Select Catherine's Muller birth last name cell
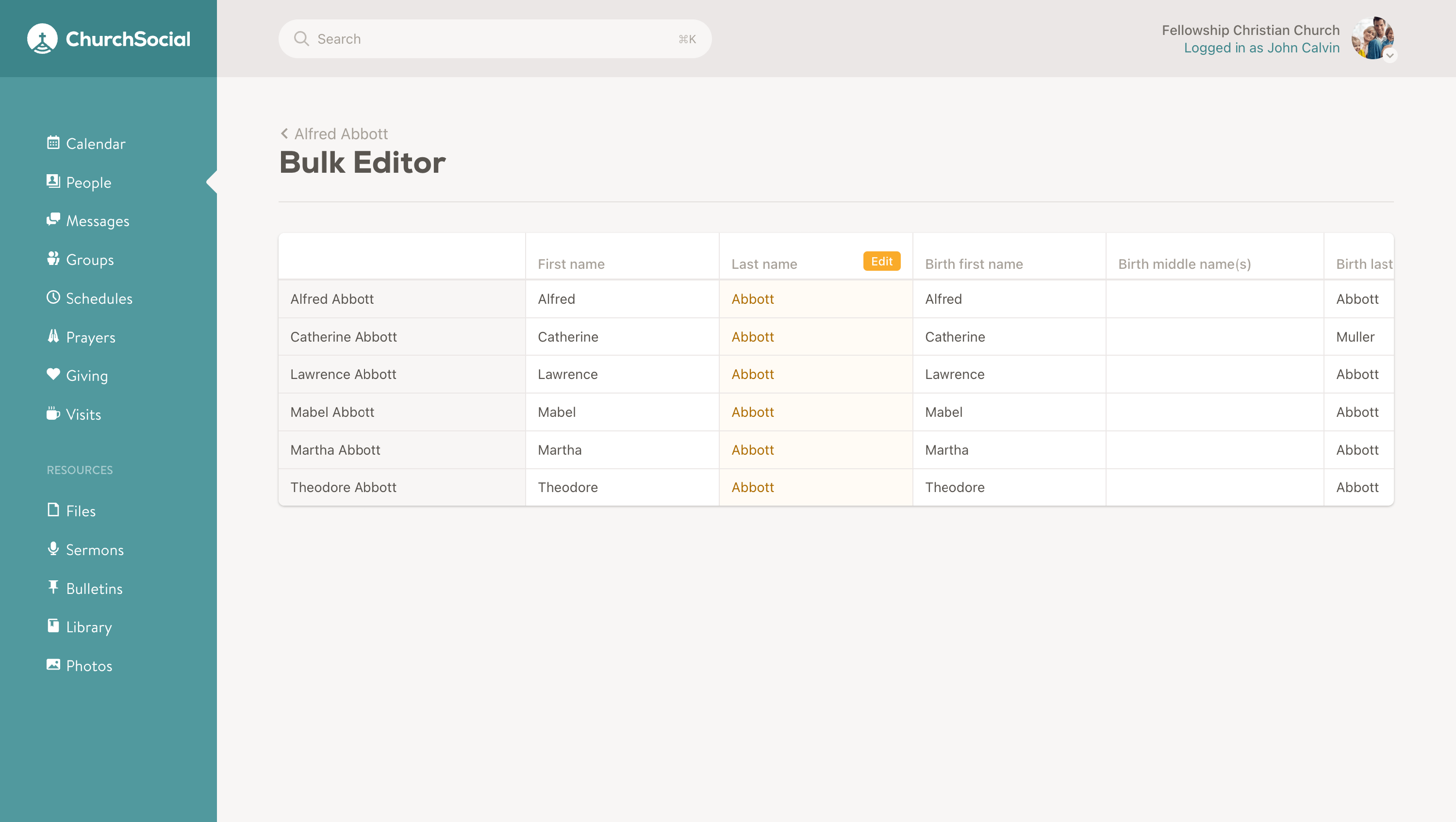Viewport: 1456px width, 822px height. pyautogui.click(x=1357, y=337)
